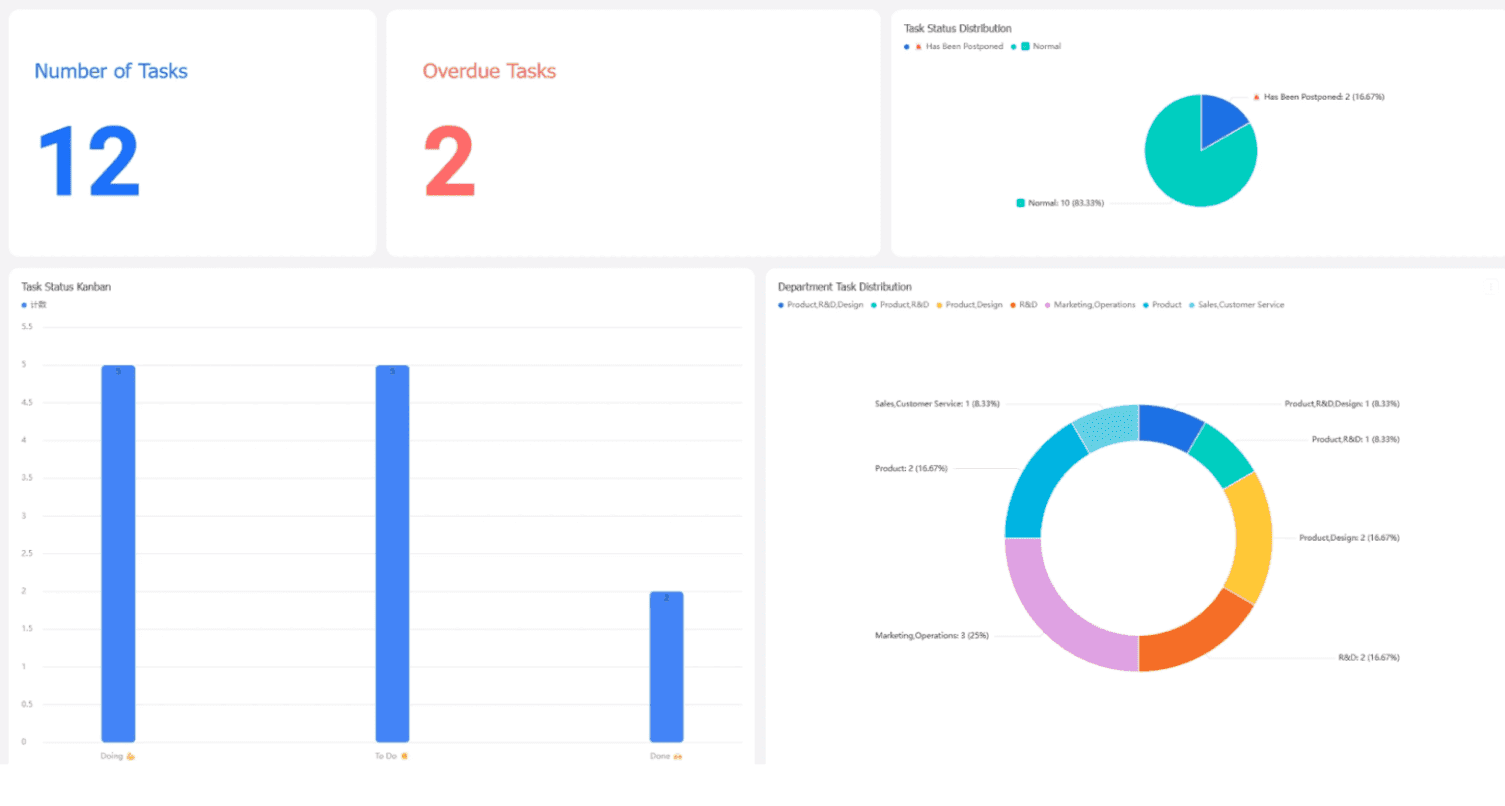Toggle the Task Status Kanban count series legend

click(x=34, y=304)
